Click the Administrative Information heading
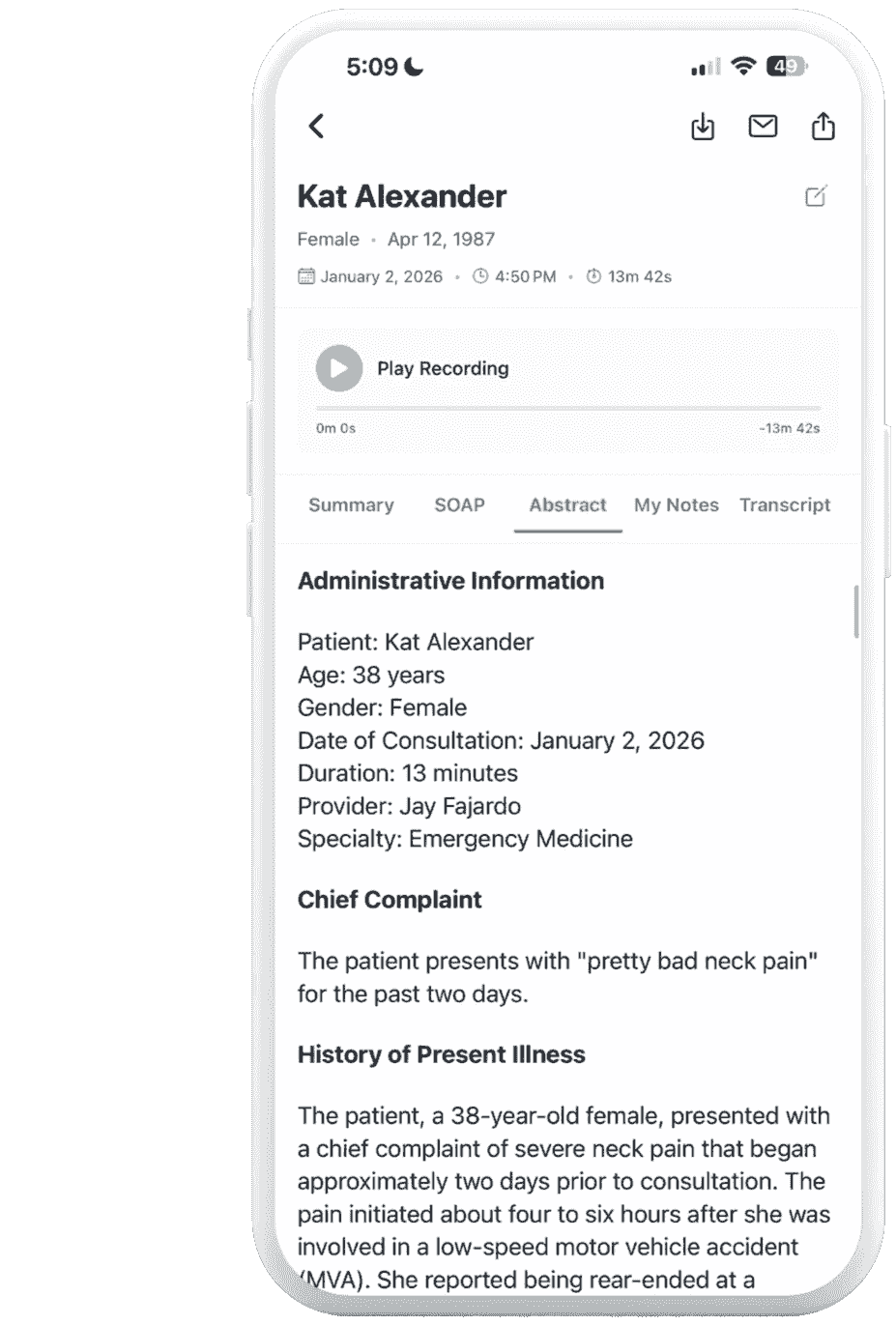Screen dimensions: 896x1325 (450, 581)
